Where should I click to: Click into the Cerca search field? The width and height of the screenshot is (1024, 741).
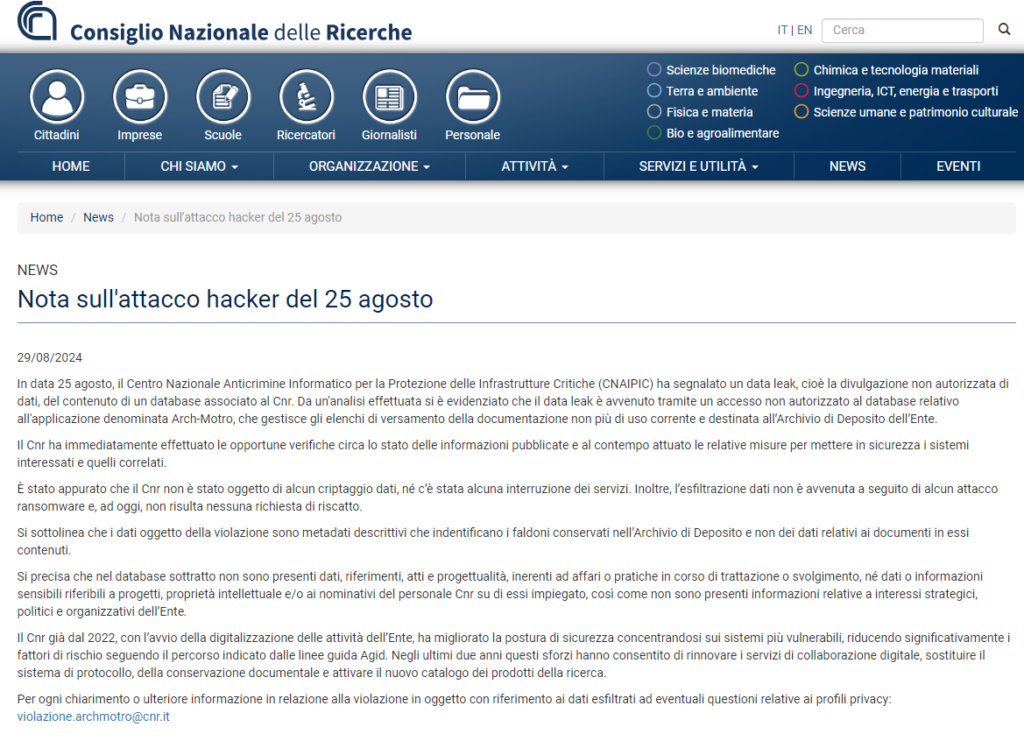click(x=900, y=30)
